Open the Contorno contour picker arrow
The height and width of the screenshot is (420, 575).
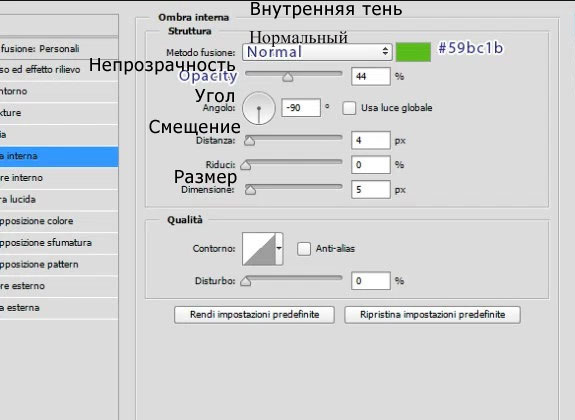pos(279,249)
